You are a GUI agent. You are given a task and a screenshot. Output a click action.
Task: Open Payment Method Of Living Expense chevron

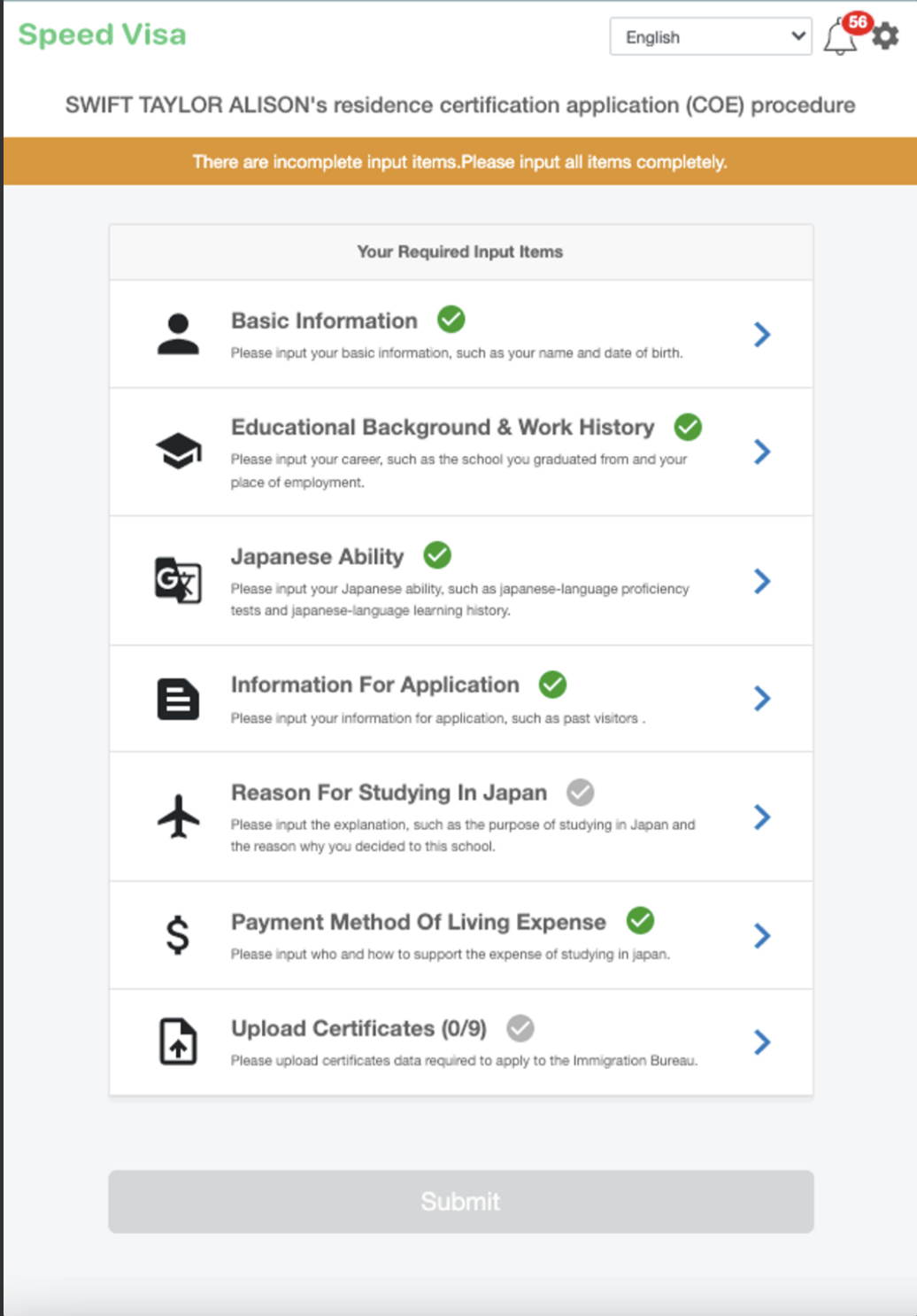(x=762, y=935)
